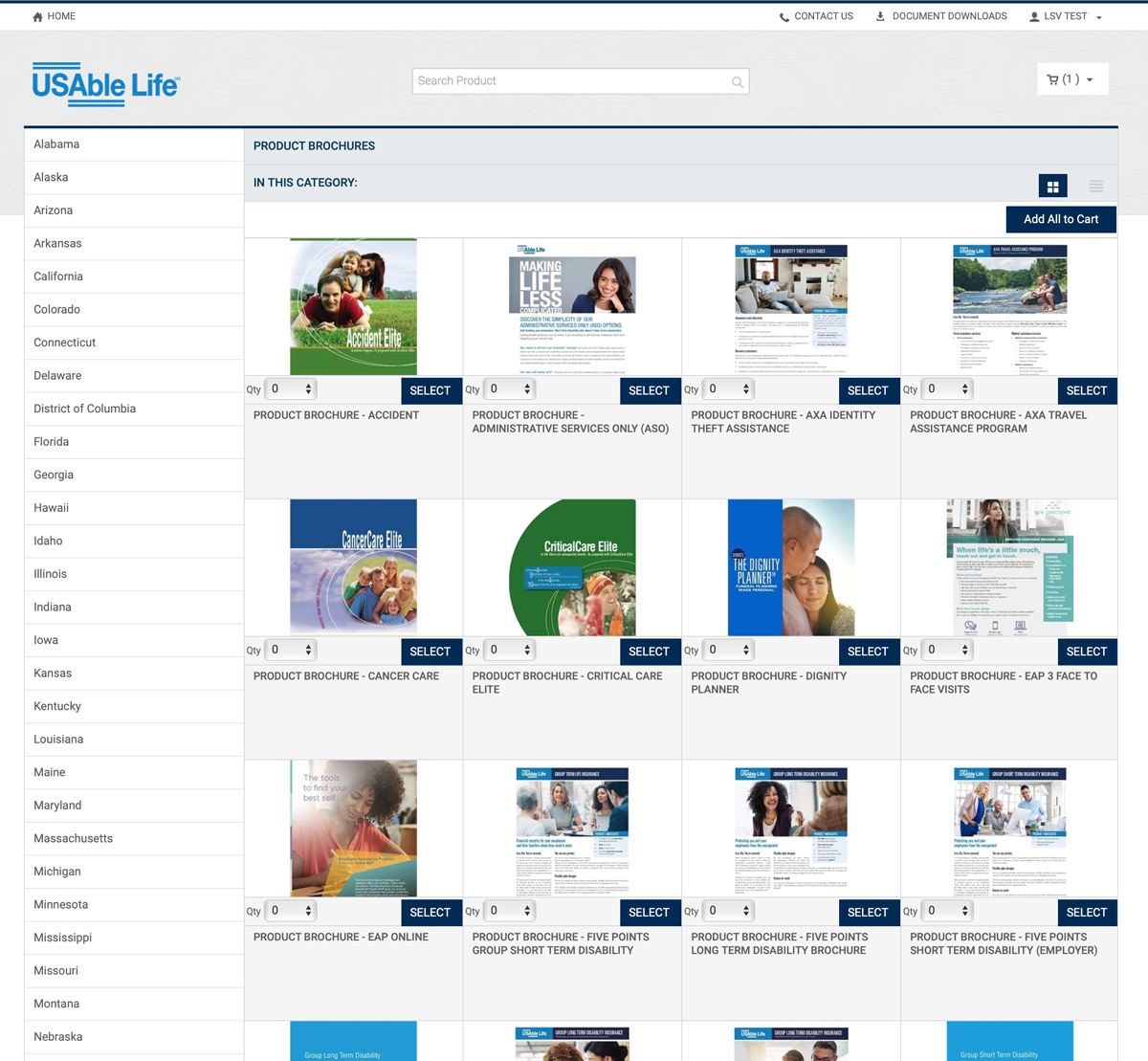Click the search magnifier icon

(737, 82)
